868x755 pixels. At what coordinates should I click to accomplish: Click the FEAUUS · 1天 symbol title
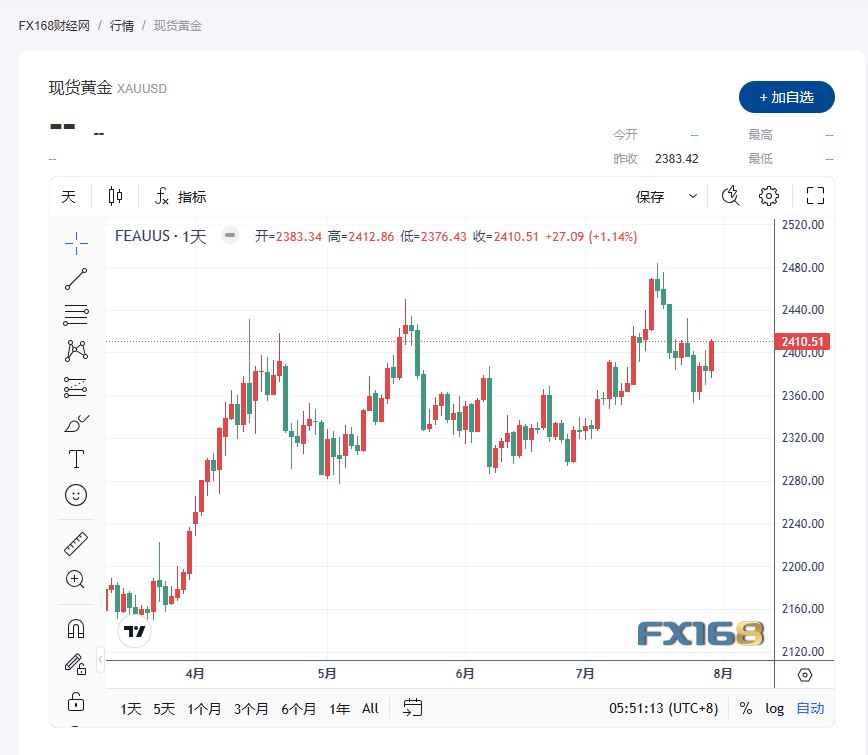click(161, 236)
